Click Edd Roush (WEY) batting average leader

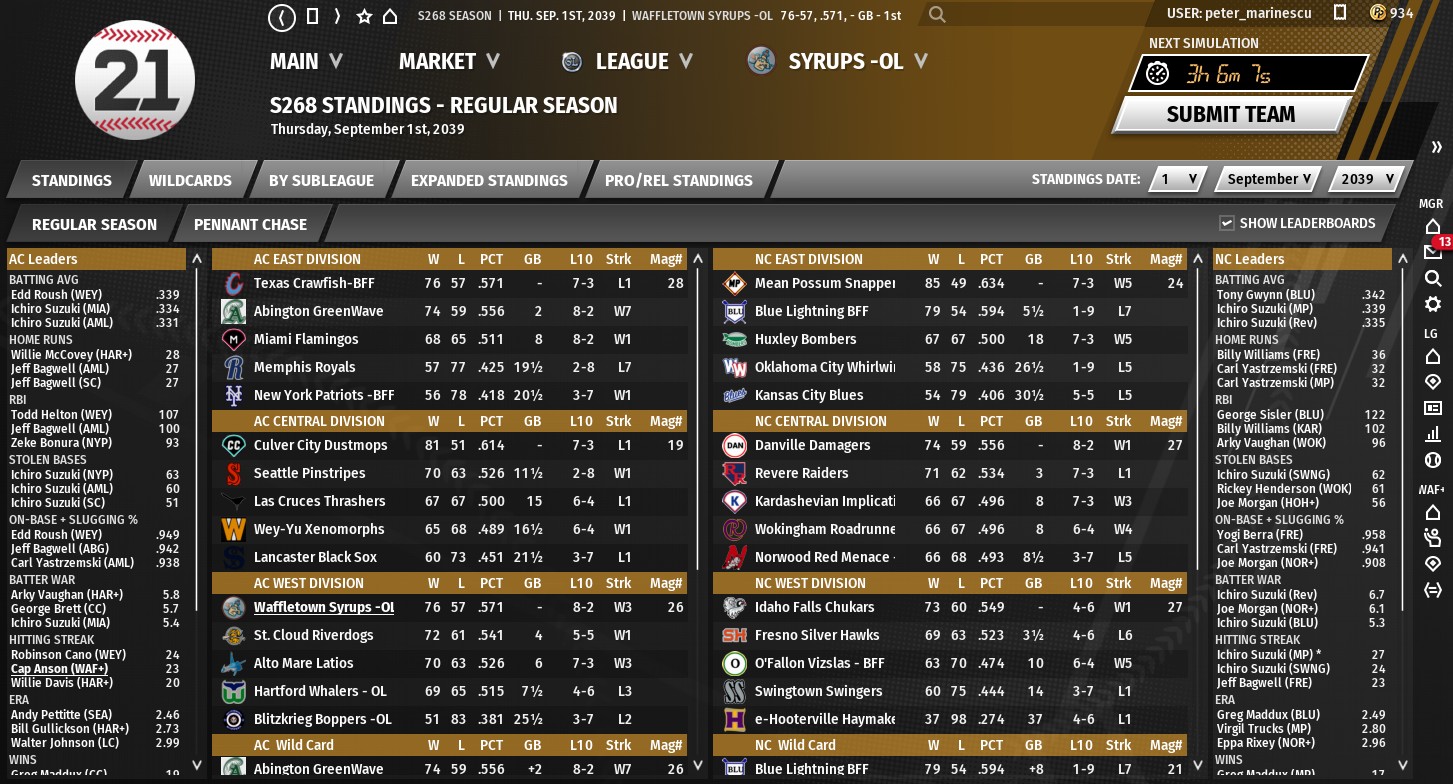tap(54, 295)
